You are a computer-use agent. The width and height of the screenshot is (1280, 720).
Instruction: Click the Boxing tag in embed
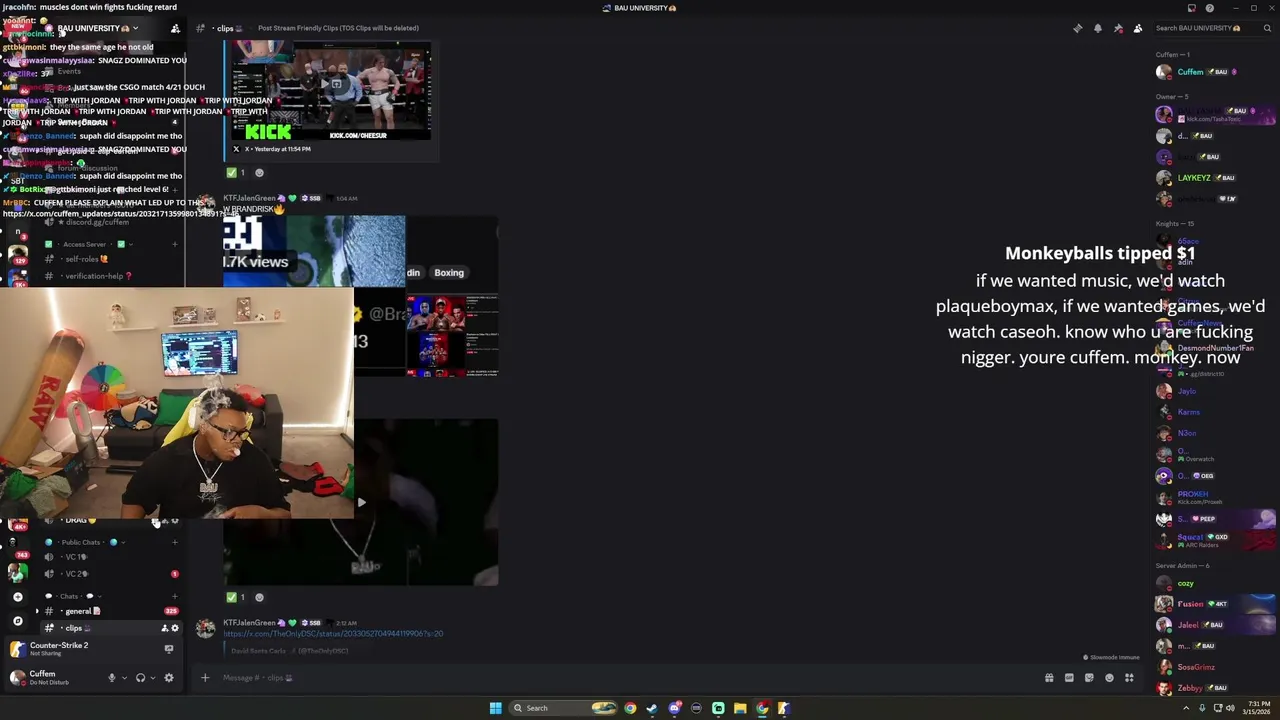point(449,272)
